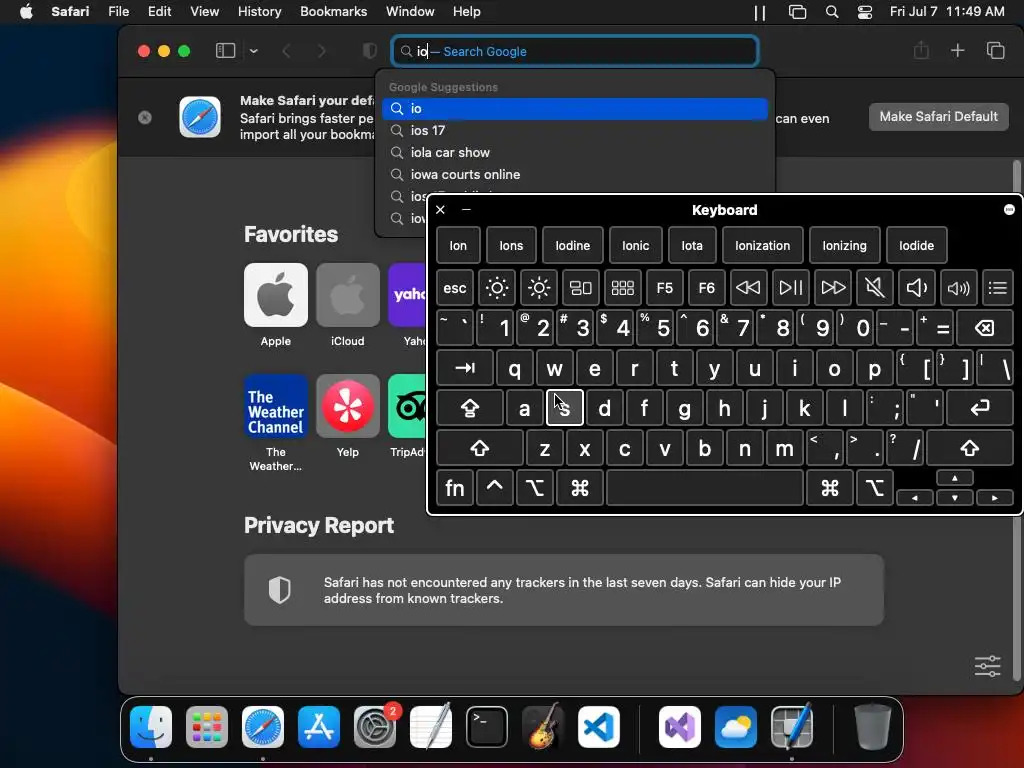Pick the 'Iodine' word suggestion
The width and height of the screenshot is (1024, 768).
pyautogui.click(x=572, y=246)
